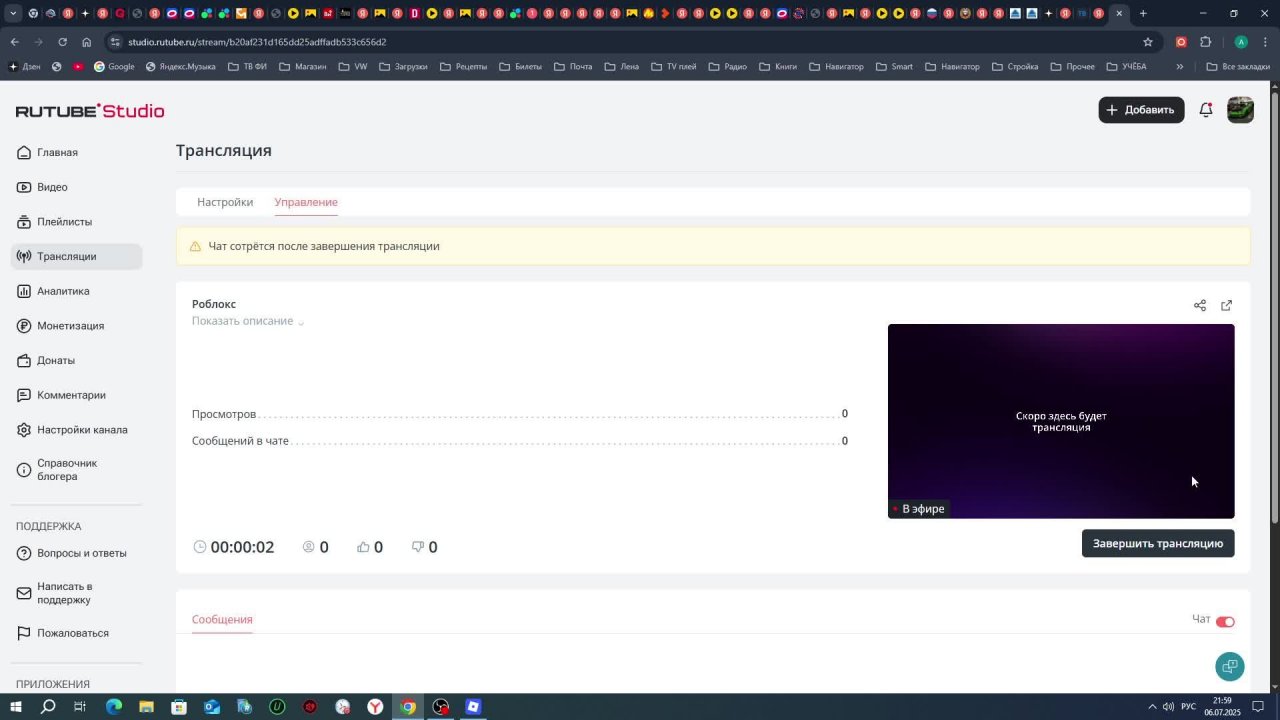Image resolution: width=1280 pixels, height=720 pixels.
Task: Launch Roblox from the taskbar
Action: [x=473, y=707]
